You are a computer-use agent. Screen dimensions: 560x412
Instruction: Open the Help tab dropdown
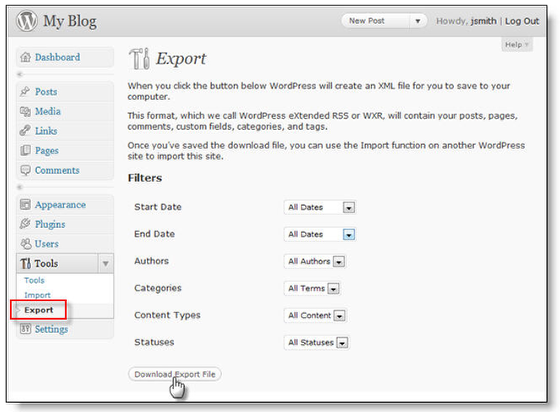tap(517, 45)
